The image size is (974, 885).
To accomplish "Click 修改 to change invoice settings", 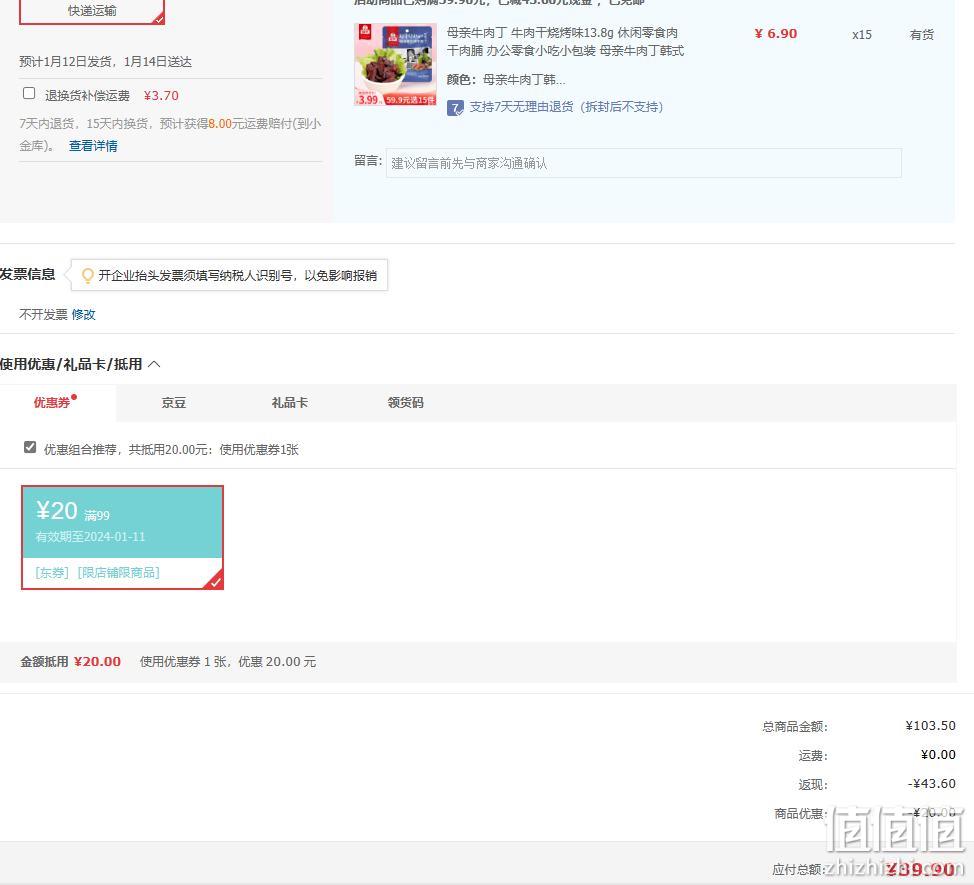I will coord(83,314).
